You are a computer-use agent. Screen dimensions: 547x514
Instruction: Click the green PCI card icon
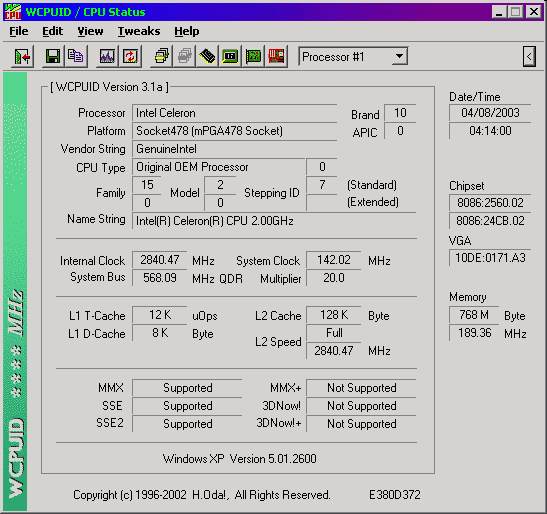click(x=253, y=56)
